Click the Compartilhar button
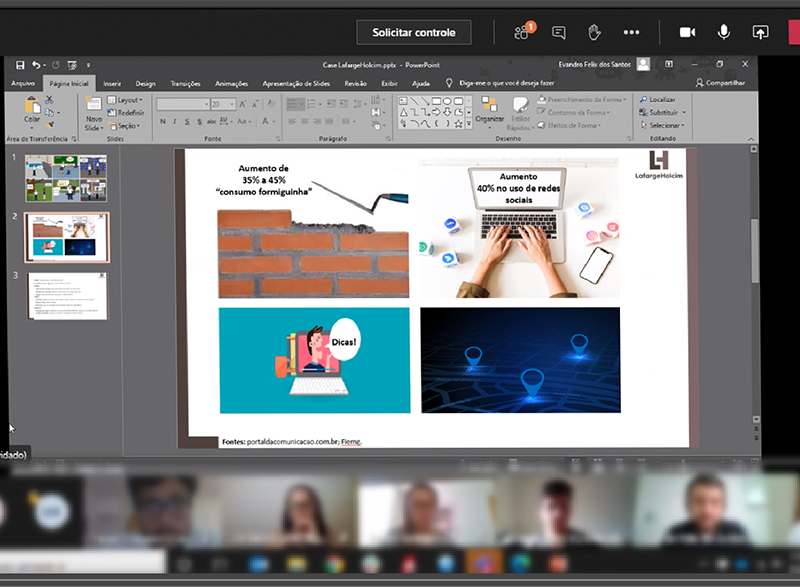Image resolution: width=800 pixels, height=587 pixels. tap(720, 83)
